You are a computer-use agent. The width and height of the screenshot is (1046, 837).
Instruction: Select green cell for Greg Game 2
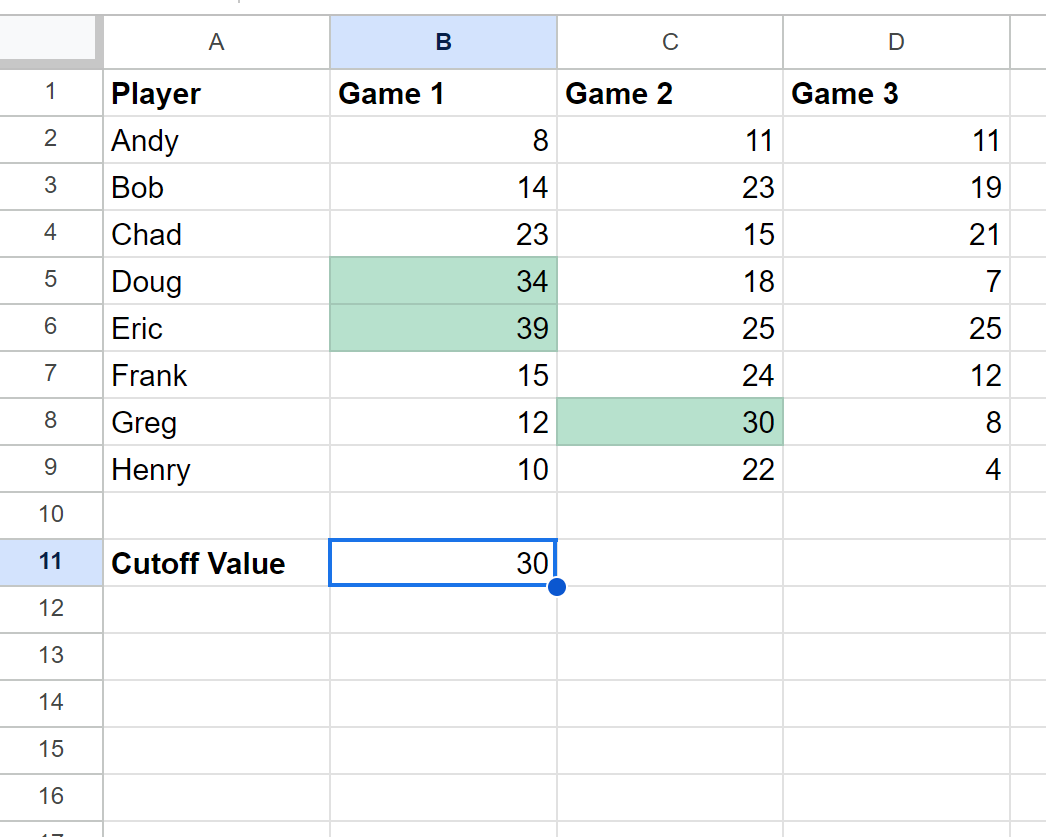tap(670, 422)
